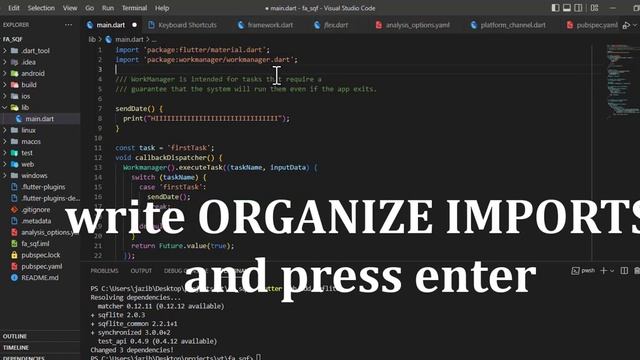Screen dimensions: 640x360
Task: Open Customize Layout icon
Action: 594,8
